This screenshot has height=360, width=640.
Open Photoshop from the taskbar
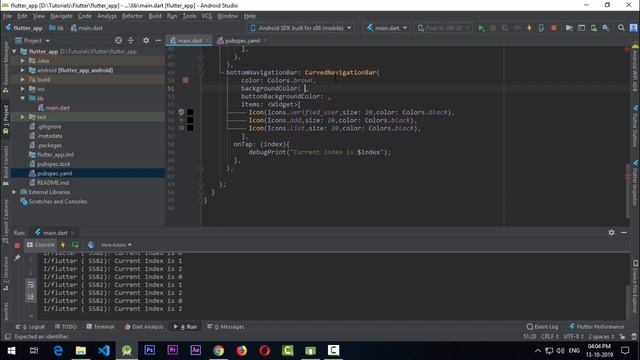coord(149,351)
